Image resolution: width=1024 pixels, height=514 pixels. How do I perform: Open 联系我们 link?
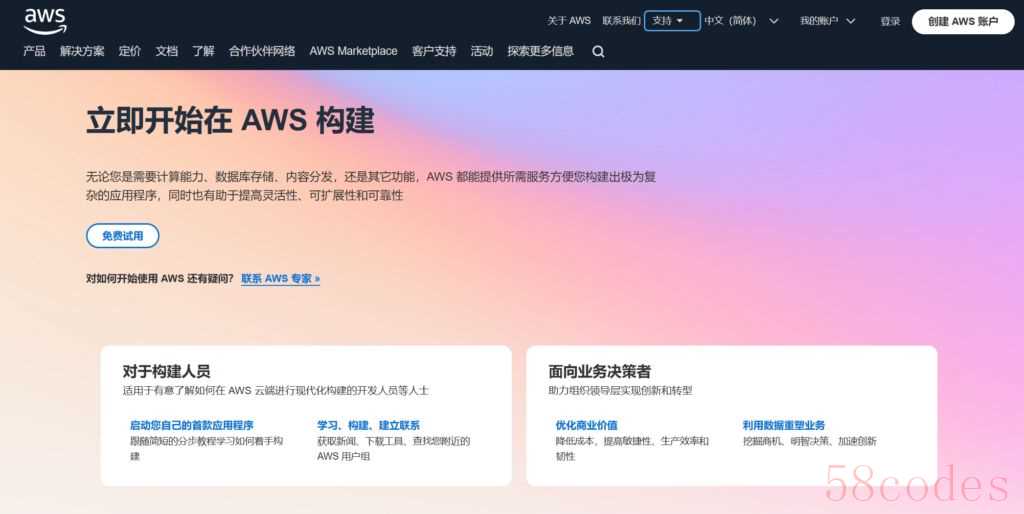621,21
